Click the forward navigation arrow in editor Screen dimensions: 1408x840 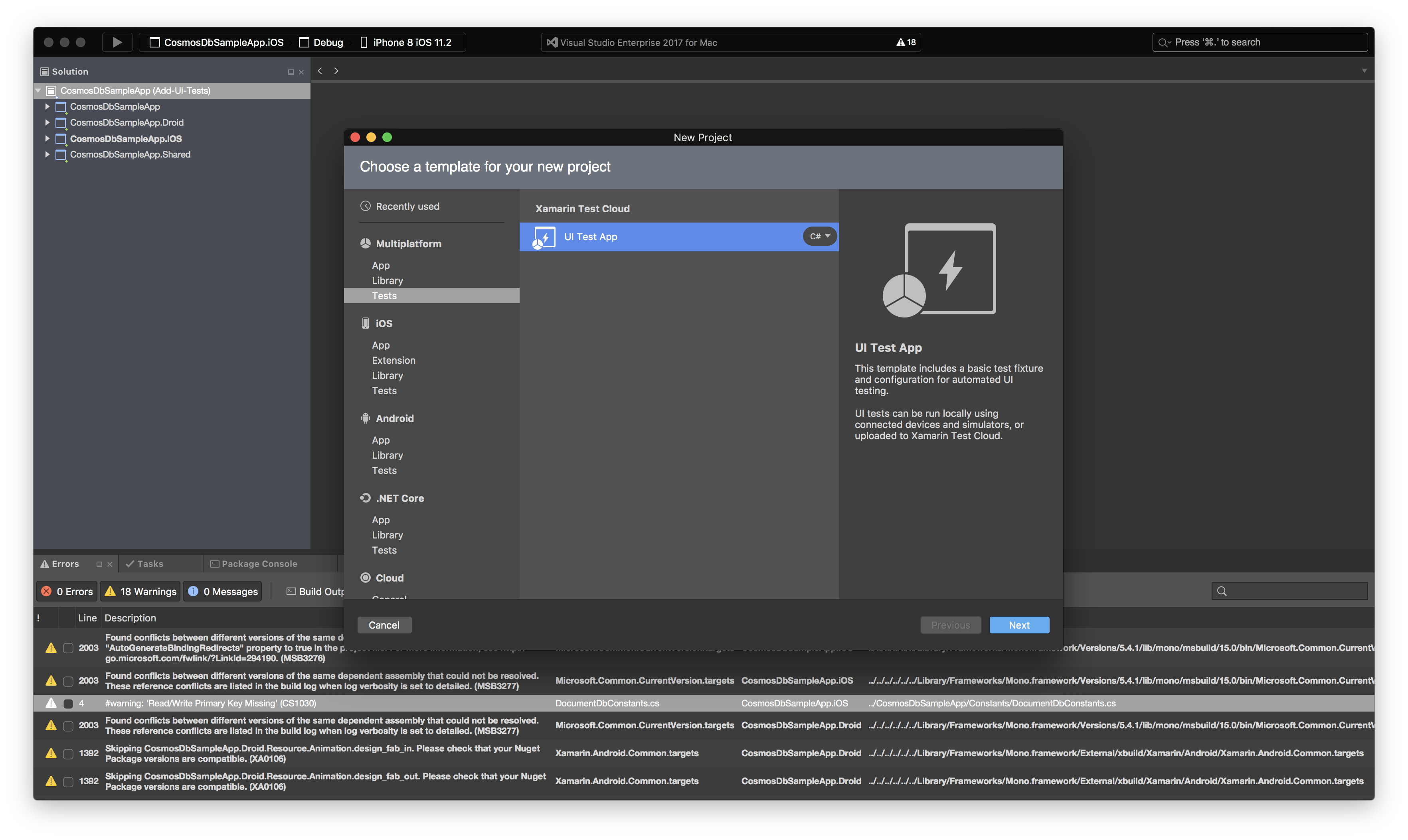336,71
